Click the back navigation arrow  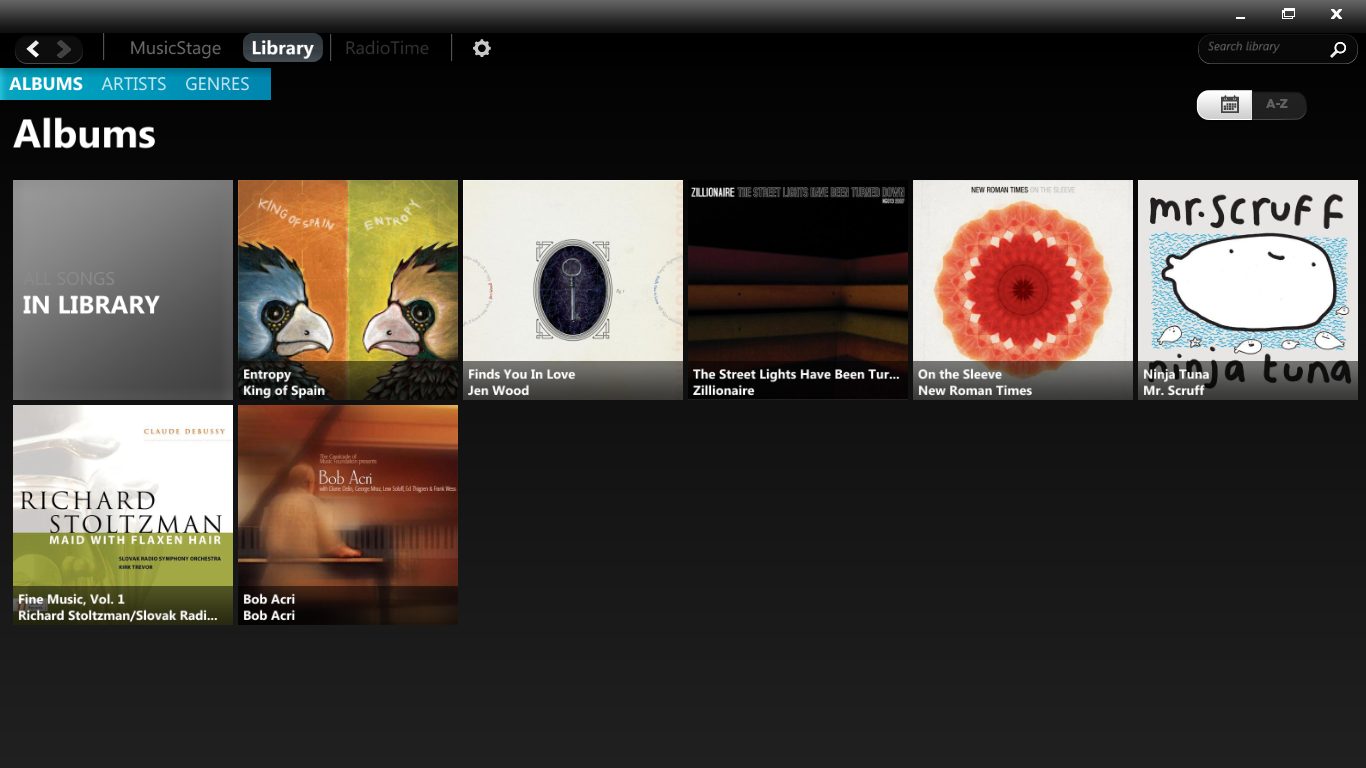pos(33,48)
